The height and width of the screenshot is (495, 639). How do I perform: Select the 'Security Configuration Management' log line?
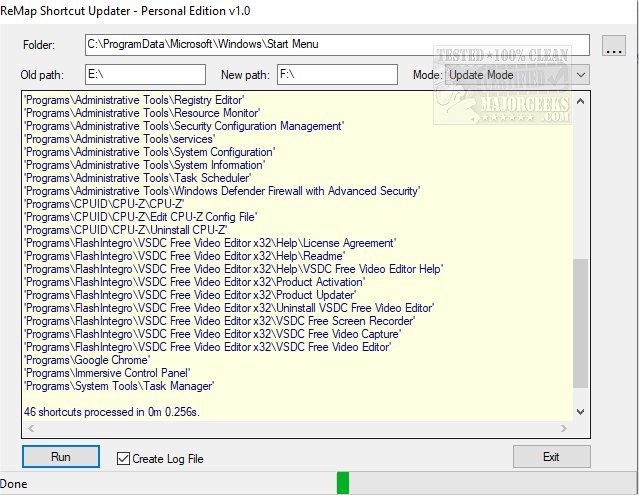click(x=184, y=126)
